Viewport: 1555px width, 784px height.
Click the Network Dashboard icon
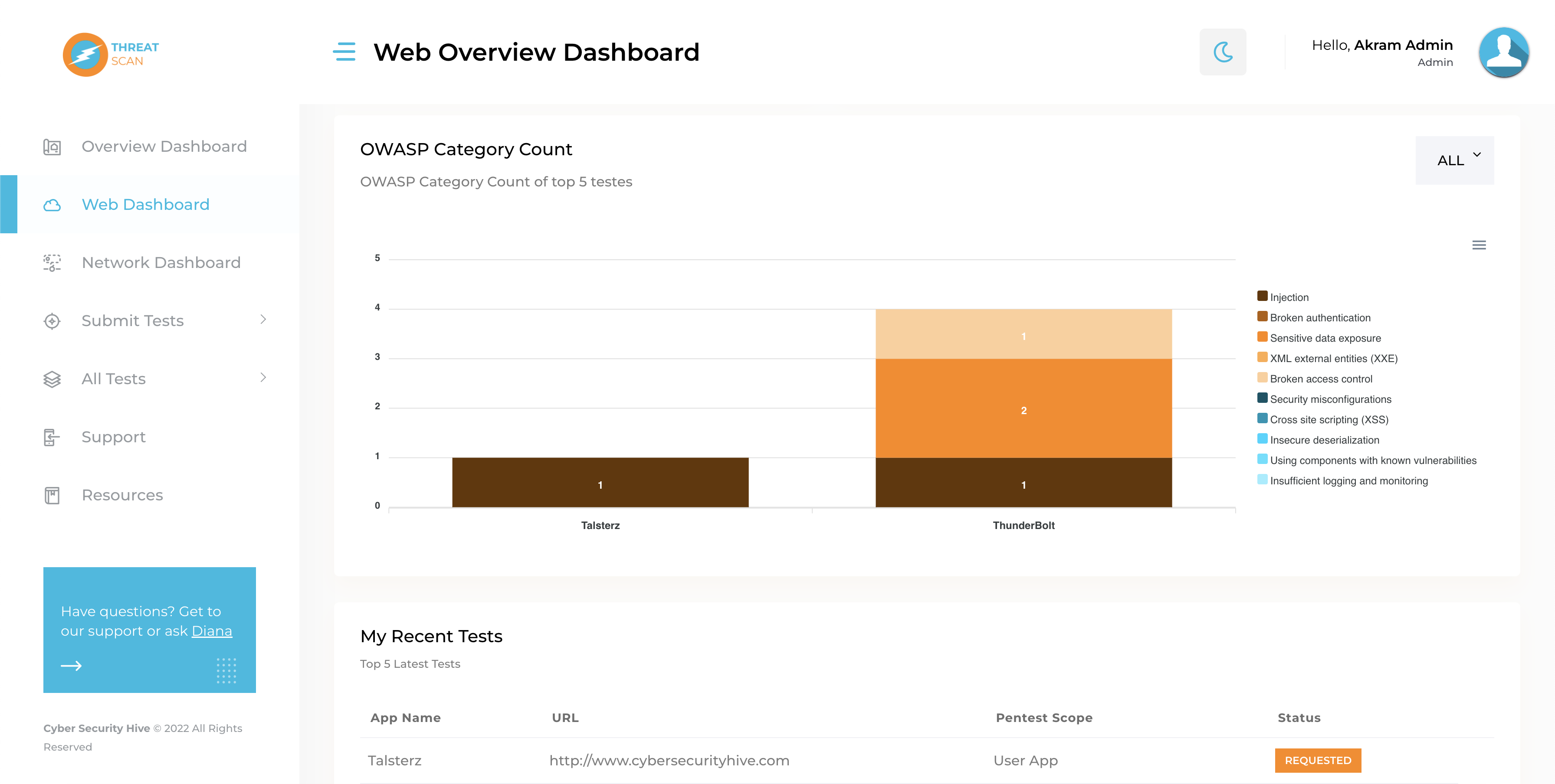coord(52,263)
